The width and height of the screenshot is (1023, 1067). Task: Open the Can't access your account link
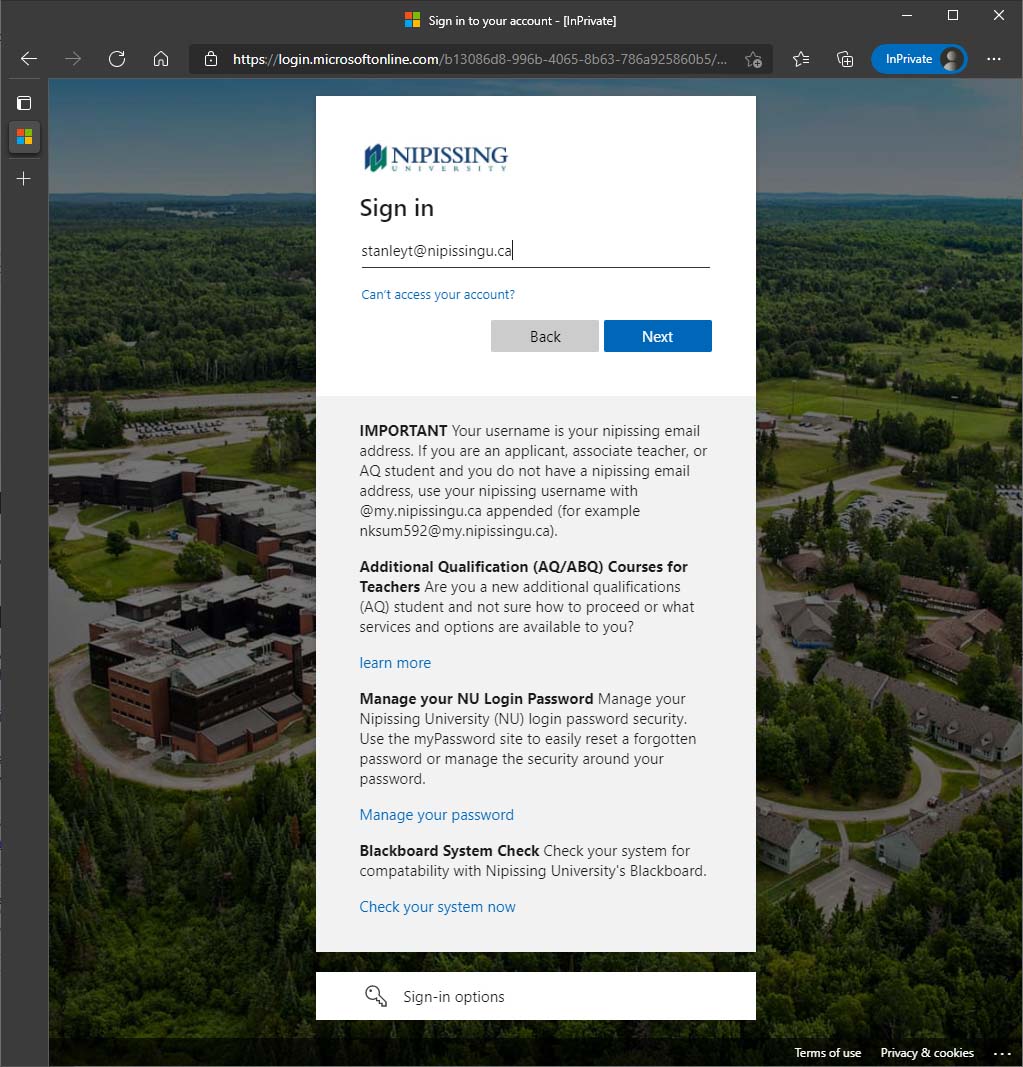click(438, 294)
